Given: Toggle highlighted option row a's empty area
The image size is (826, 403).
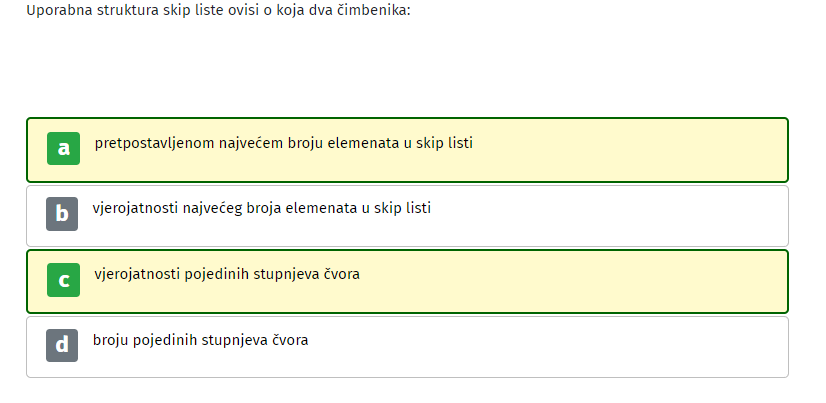Looking at the screenshot, I should (x=627, y=150).
